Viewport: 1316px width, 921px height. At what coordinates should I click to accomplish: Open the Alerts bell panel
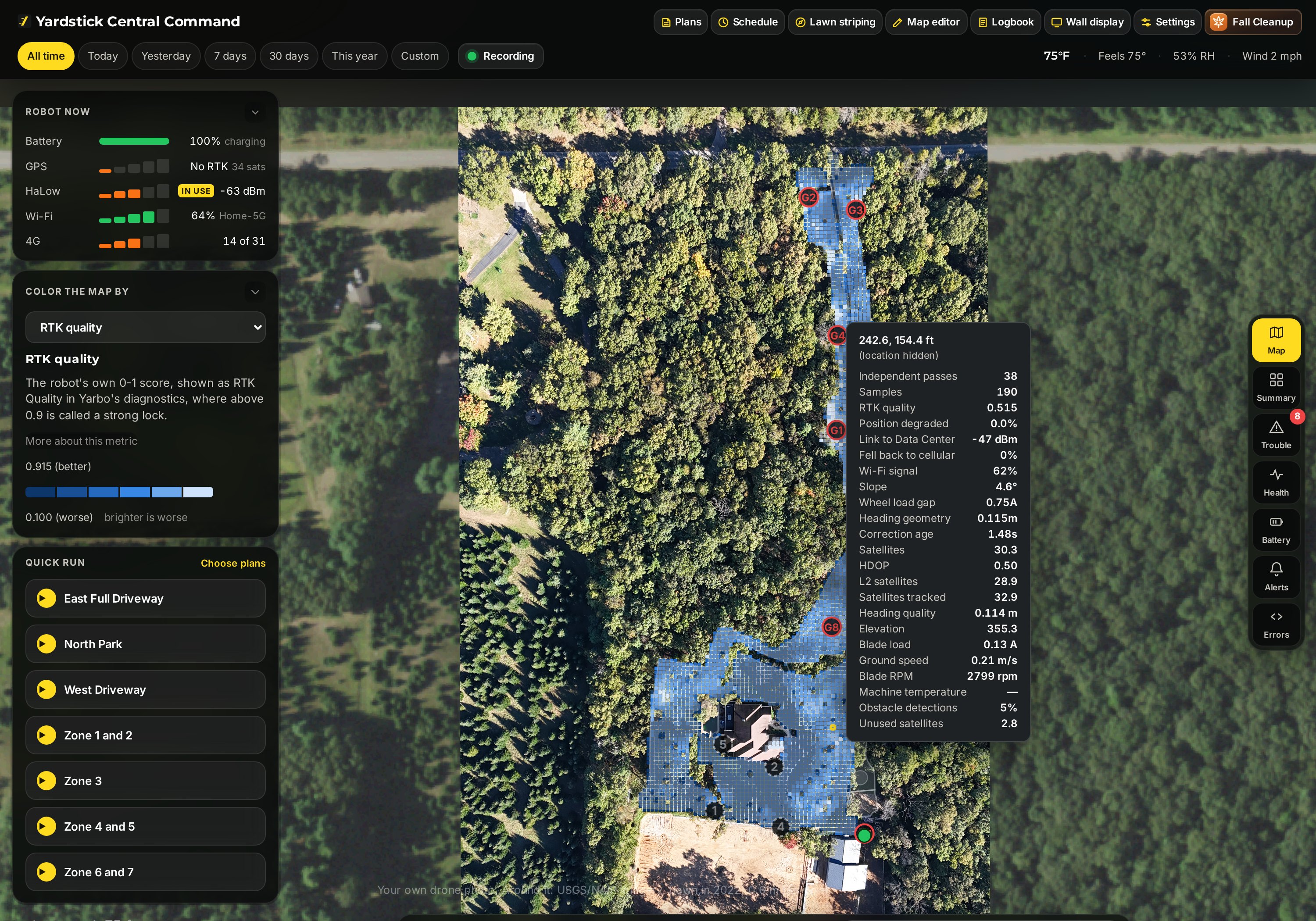(1275, 577)
